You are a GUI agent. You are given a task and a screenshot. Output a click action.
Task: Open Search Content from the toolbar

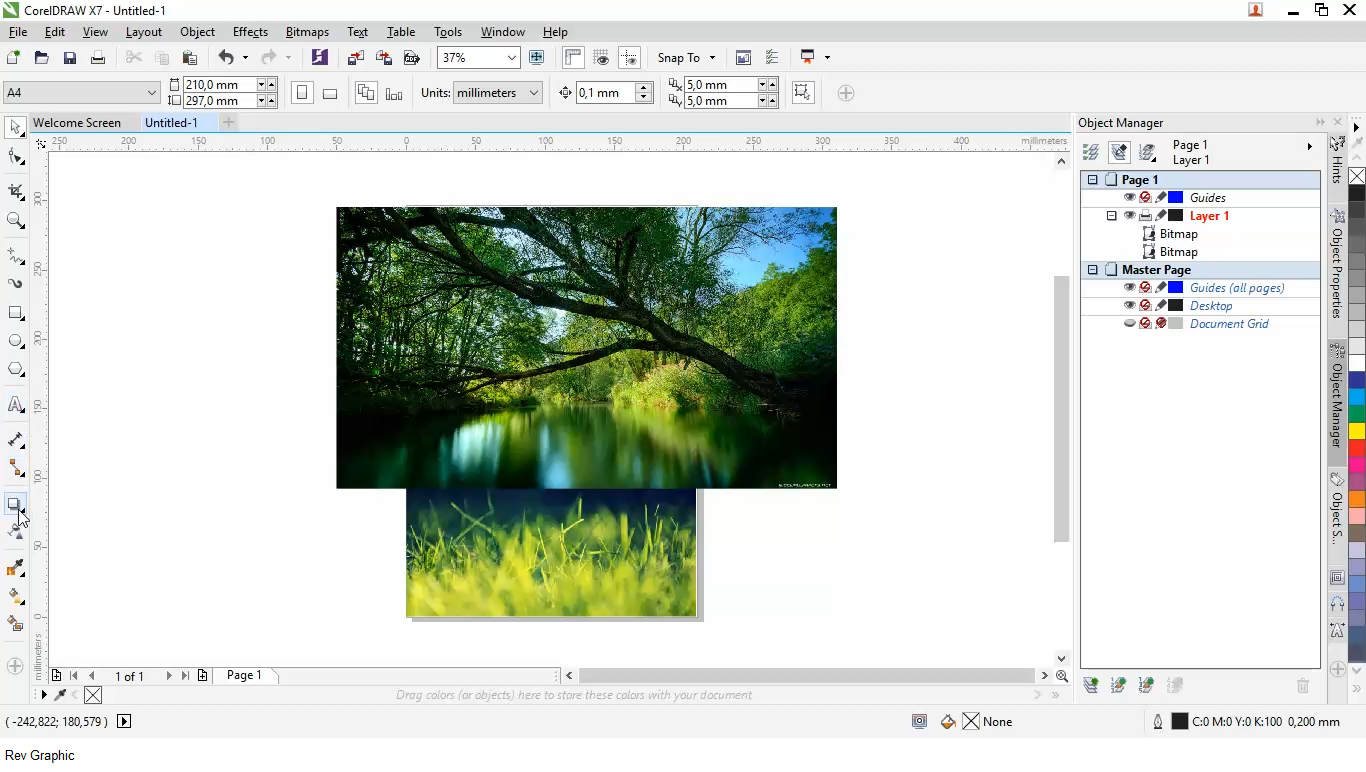coord(320,58)
